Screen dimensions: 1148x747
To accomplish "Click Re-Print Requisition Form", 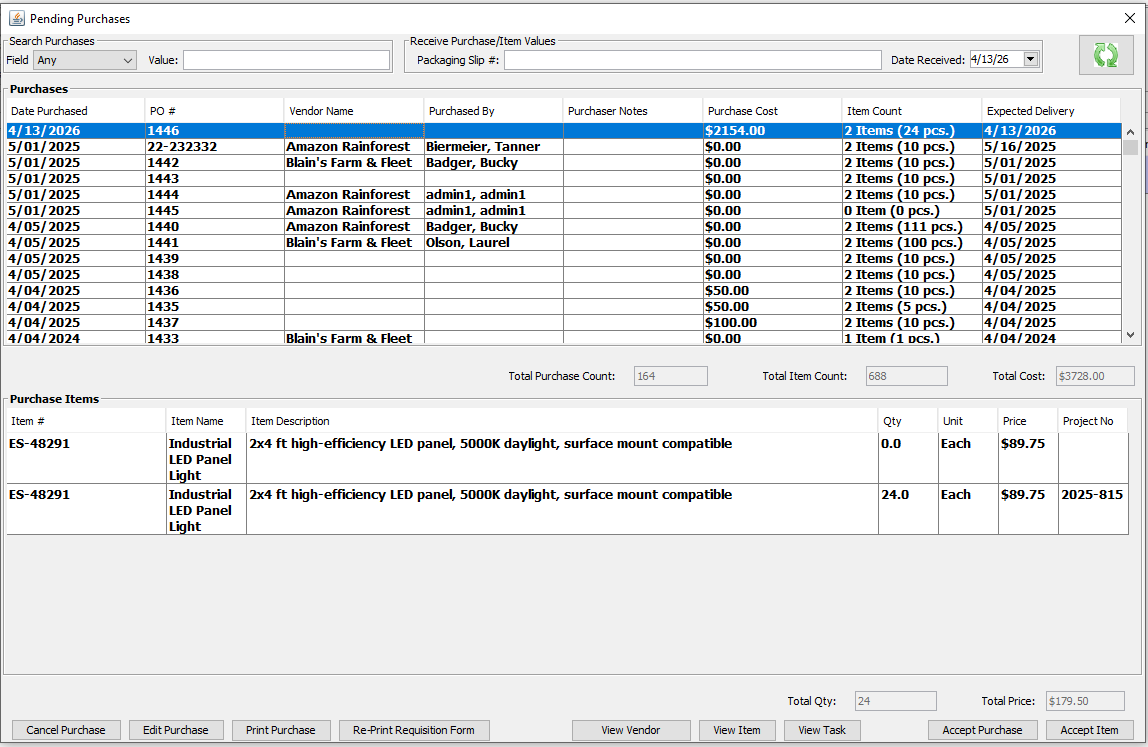I will pyautogui.click(x=414, y=730).
